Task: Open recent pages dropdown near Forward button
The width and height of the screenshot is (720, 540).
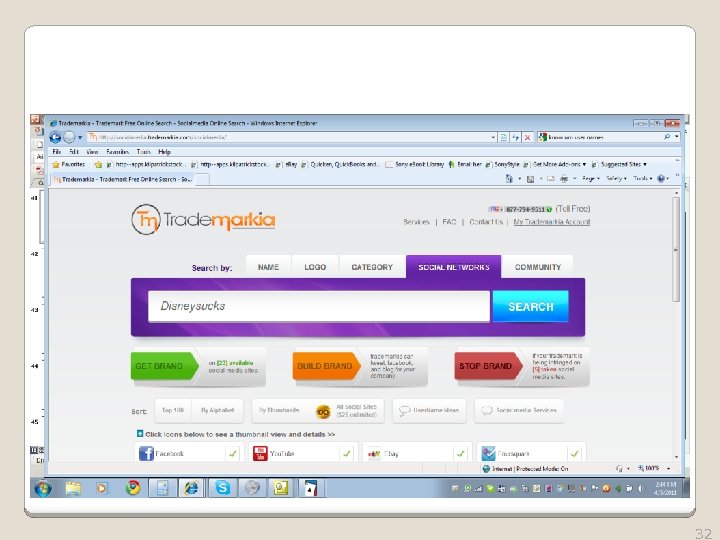Action: [80, 137]
